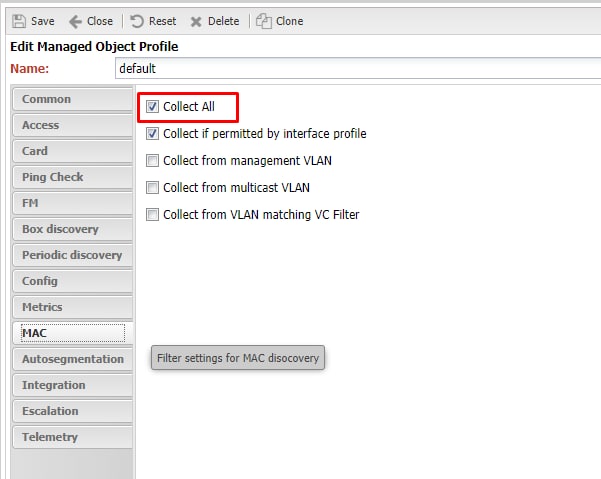
Task: Click the Collect from VLAN matching VC Filter label
Action: click(x=261, y=215)
